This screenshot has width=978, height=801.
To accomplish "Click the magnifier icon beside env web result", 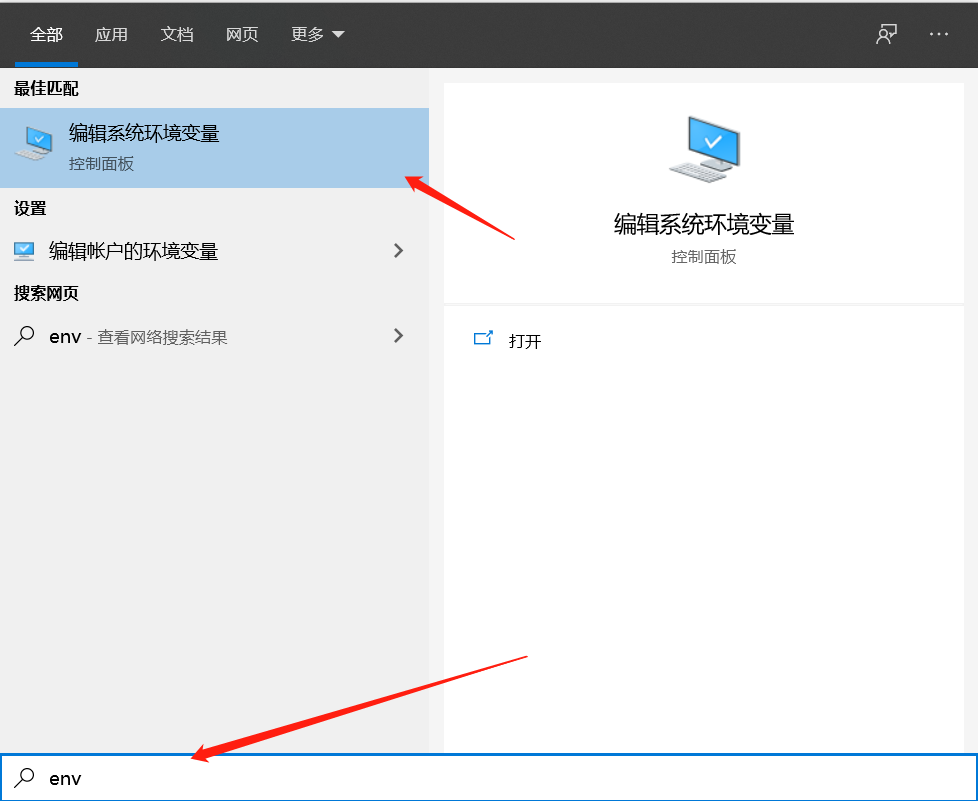I will [24, 336].
